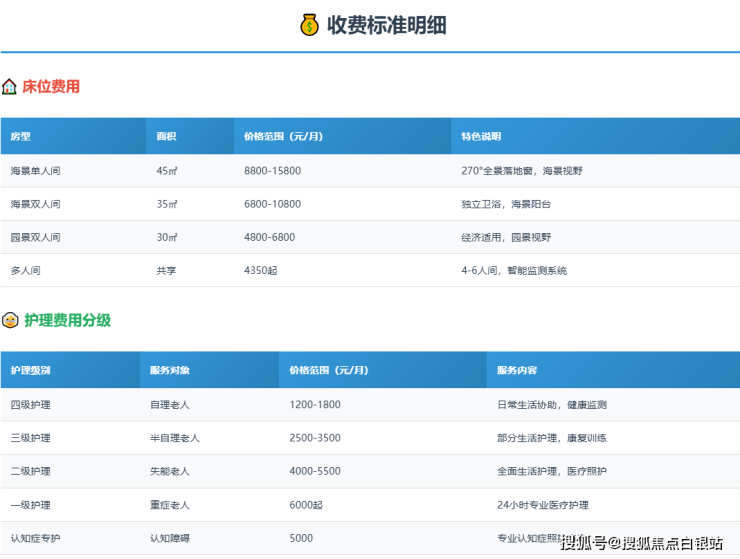The height and width of the screenshot is (559, 740).
Task: Click the 6800-10800 price cell
Action: point(272,204)
